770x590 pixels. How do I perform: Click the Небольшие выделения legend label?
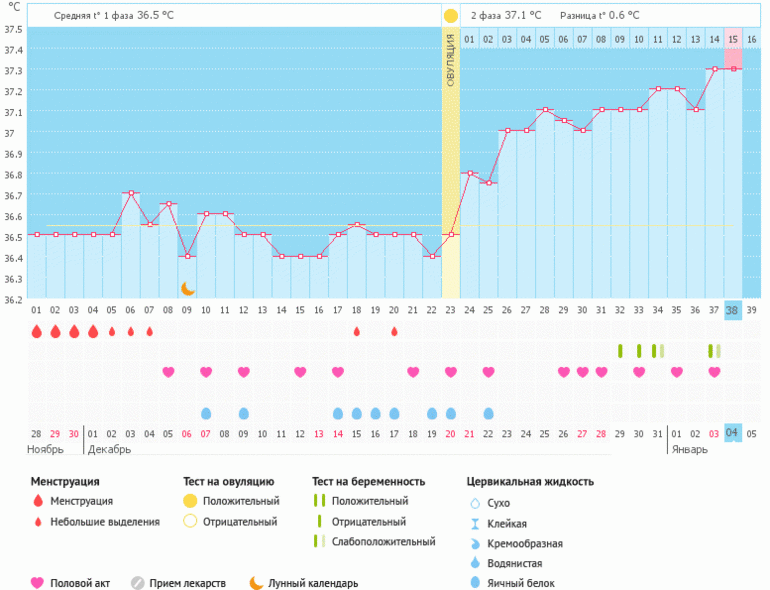[104, 521]
